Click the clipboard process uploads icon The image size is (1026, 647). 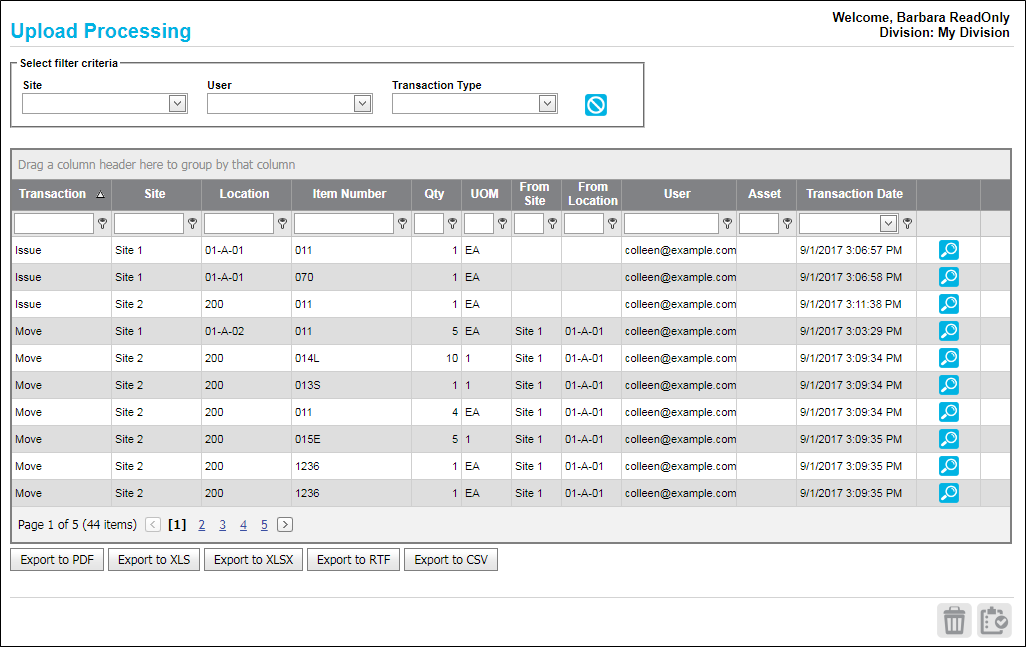[x=994, y=620]
